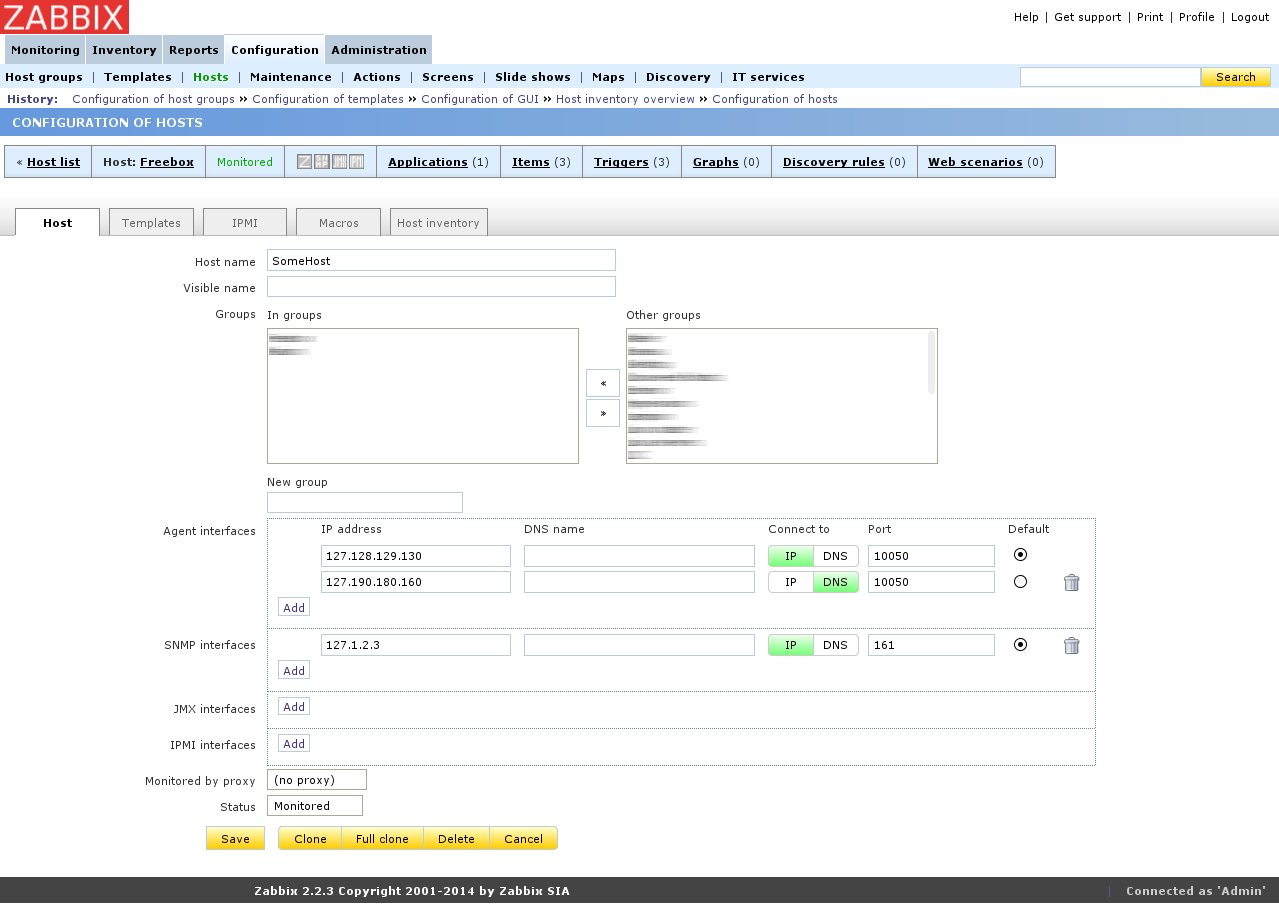Click Full clone button

coord(381,839)
